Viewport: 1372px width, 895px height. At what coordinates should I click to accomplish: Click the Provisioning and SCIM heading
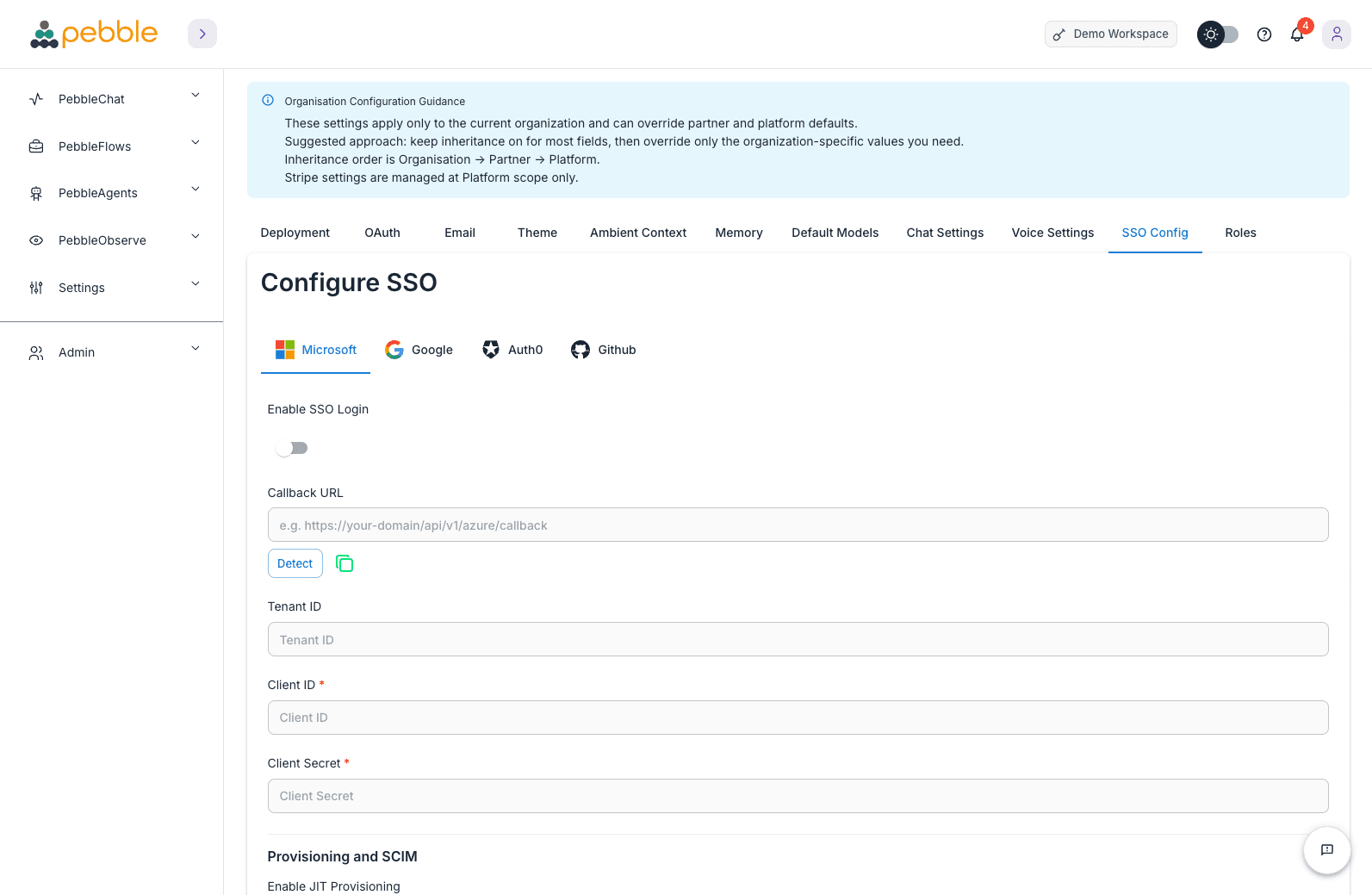342,856
